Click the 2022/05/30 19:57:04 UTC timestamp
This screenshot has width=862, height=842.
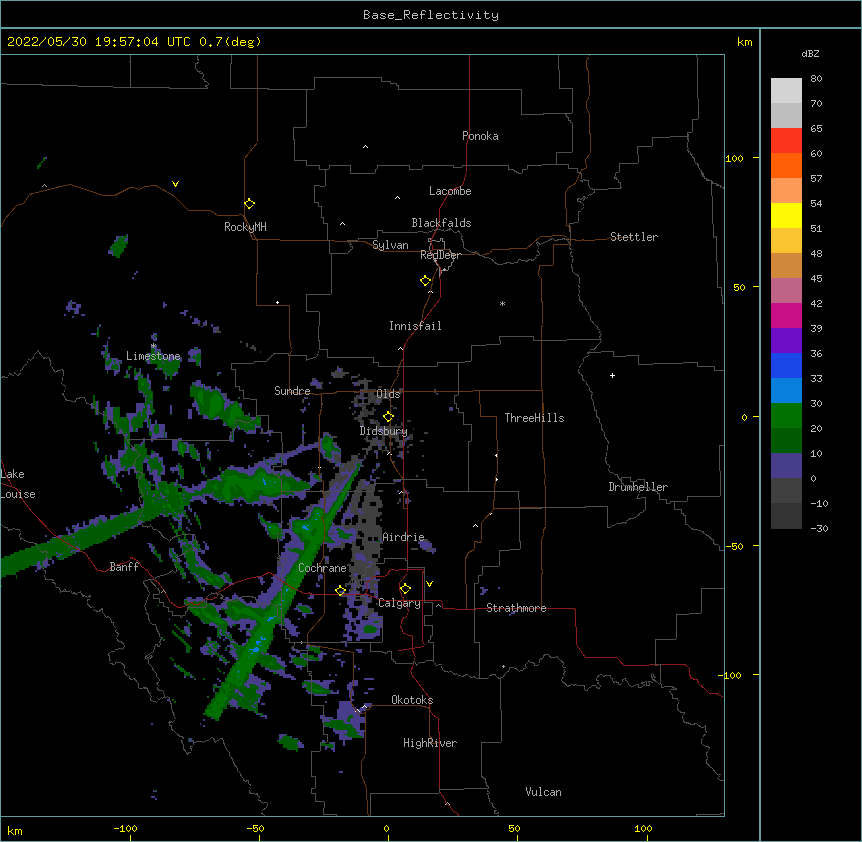pyautogui.click(x=99, y=42)
